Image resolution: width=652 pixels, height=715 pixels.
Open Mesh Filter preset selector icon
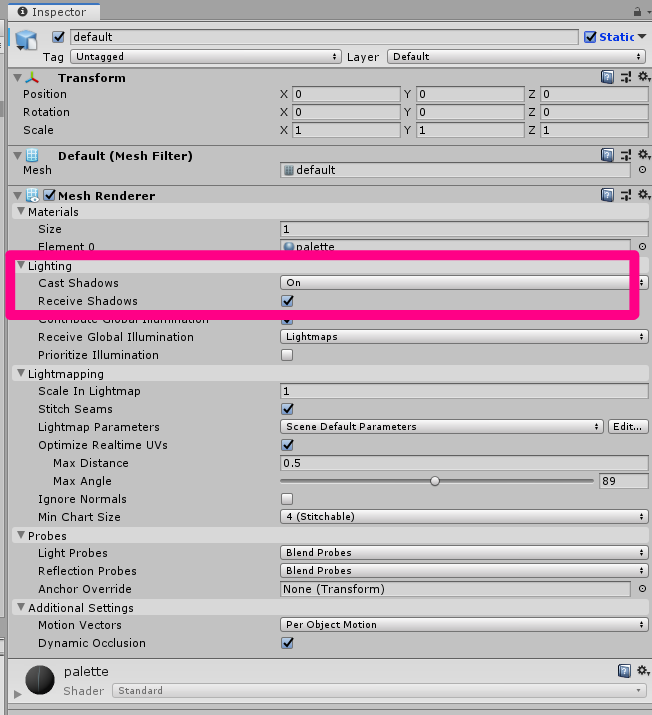tap(626, 155)
